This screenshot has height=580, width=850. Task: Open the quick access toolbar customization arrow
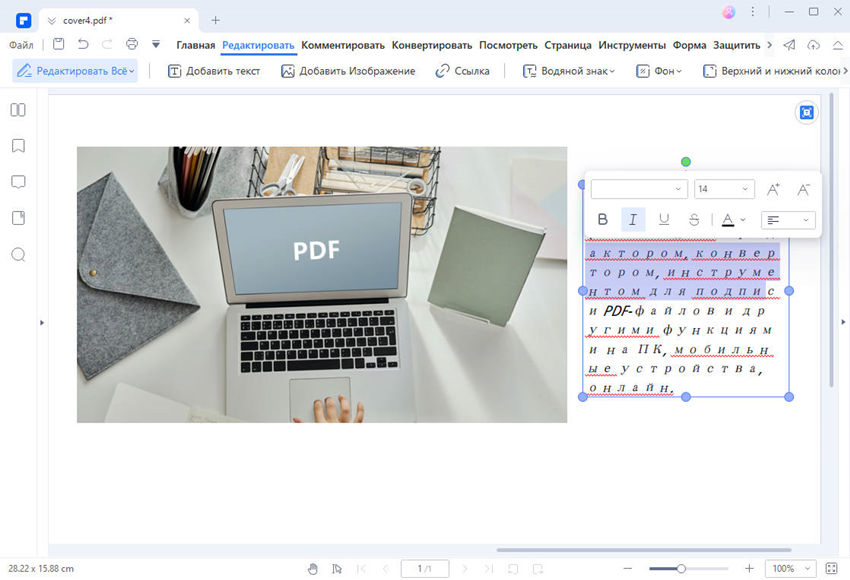pos(156,44)
